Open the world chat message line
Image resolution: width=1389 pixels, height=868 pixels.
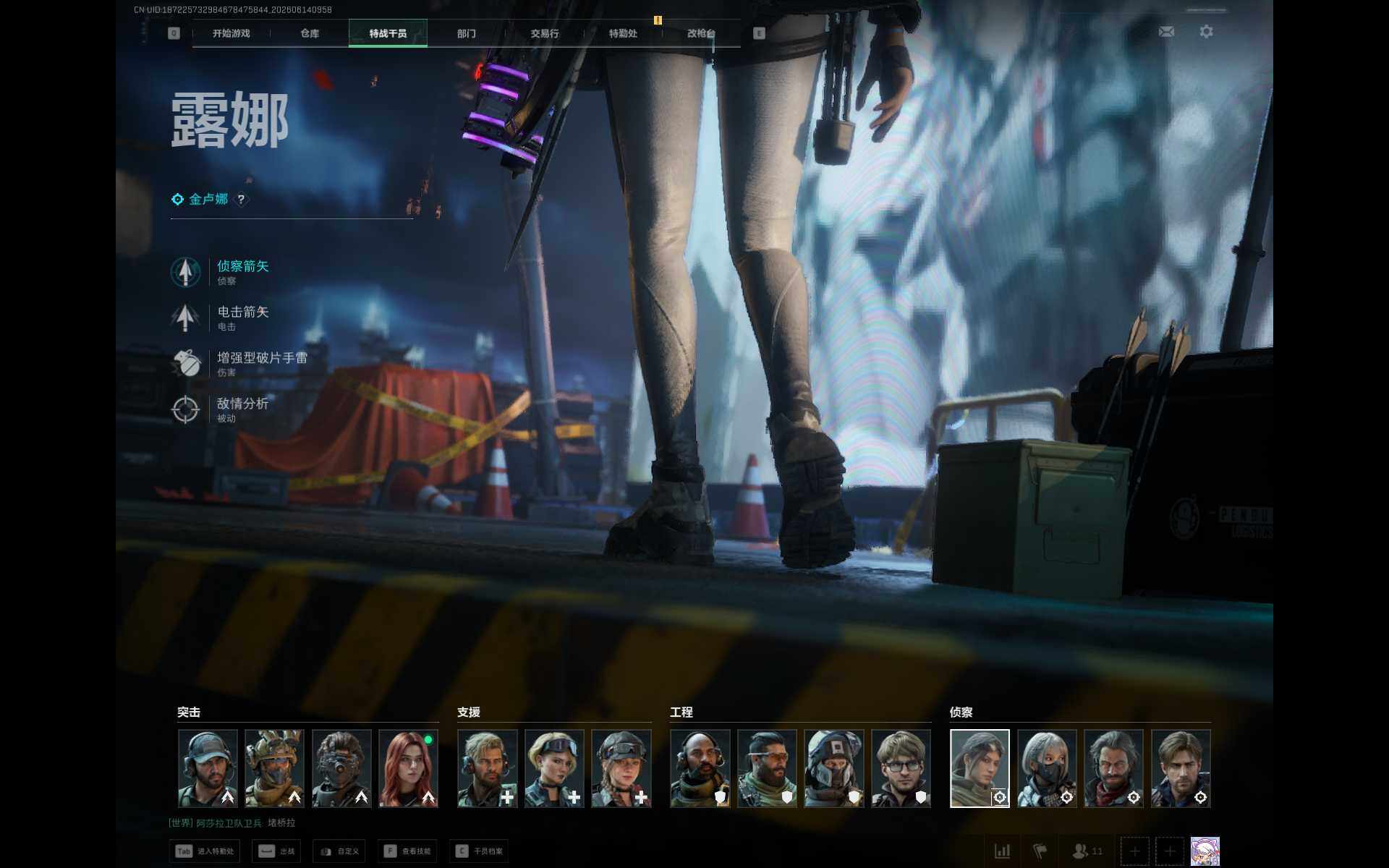(232, 822)
